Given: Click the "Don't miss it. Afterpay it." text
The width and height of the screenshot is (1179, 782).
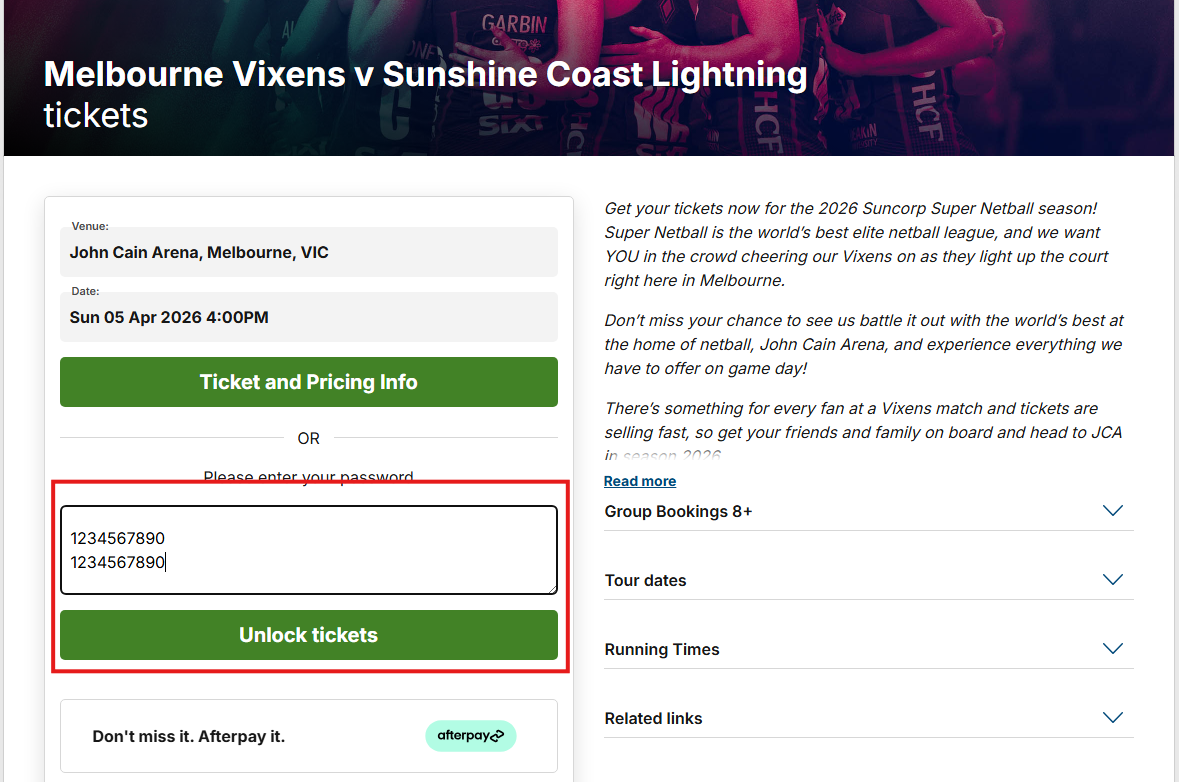Looking at the screenshot, I should coord(189,737).
